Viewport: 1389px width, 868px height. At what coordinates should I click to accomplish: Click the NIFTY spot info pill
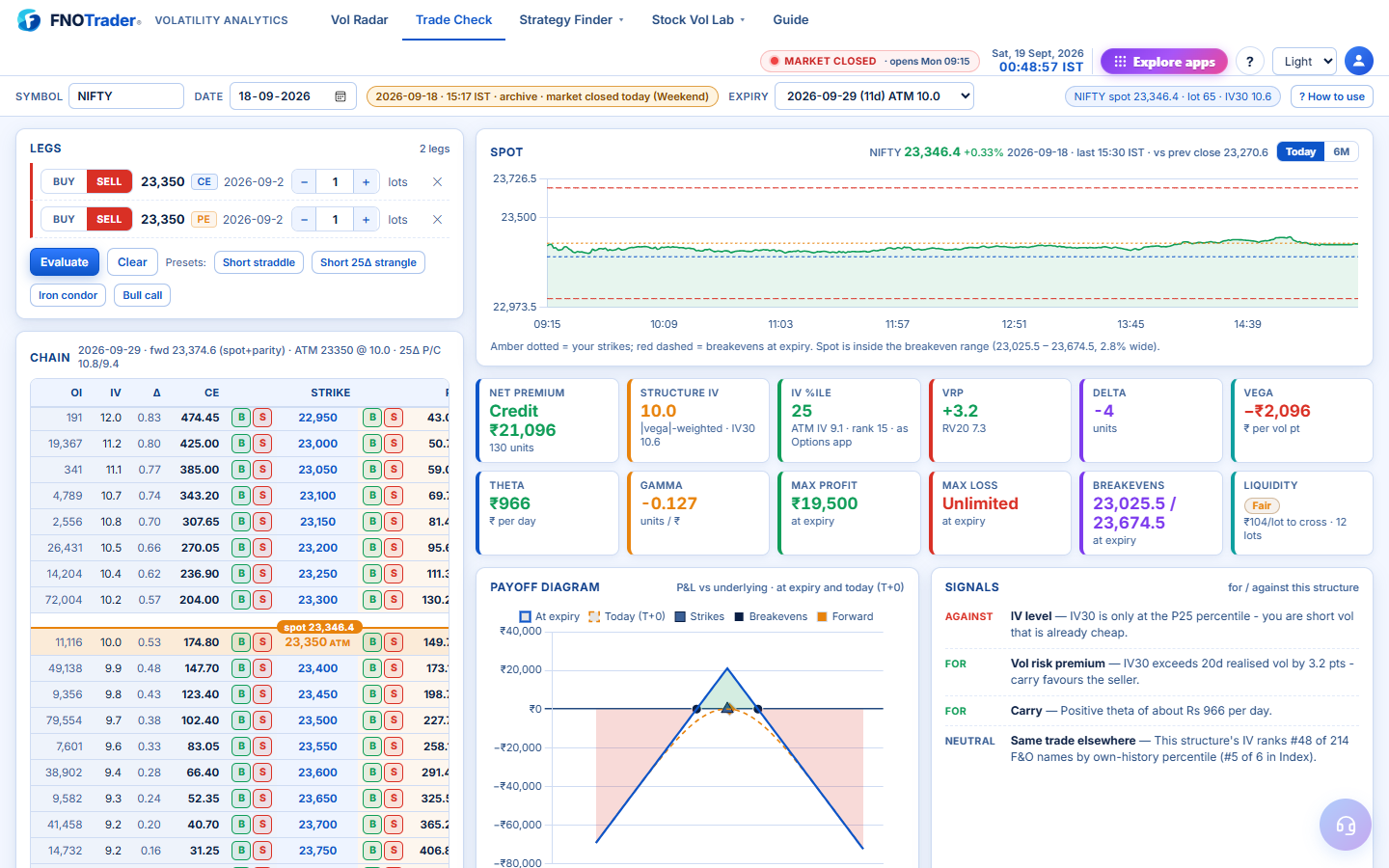coord(1173,96)
